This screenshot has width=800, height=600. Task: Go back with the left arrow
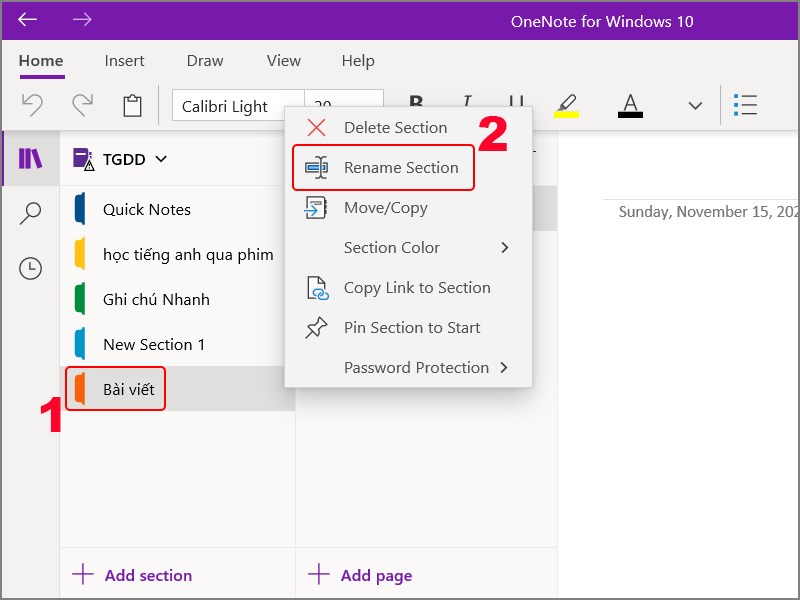click(28, 20)
